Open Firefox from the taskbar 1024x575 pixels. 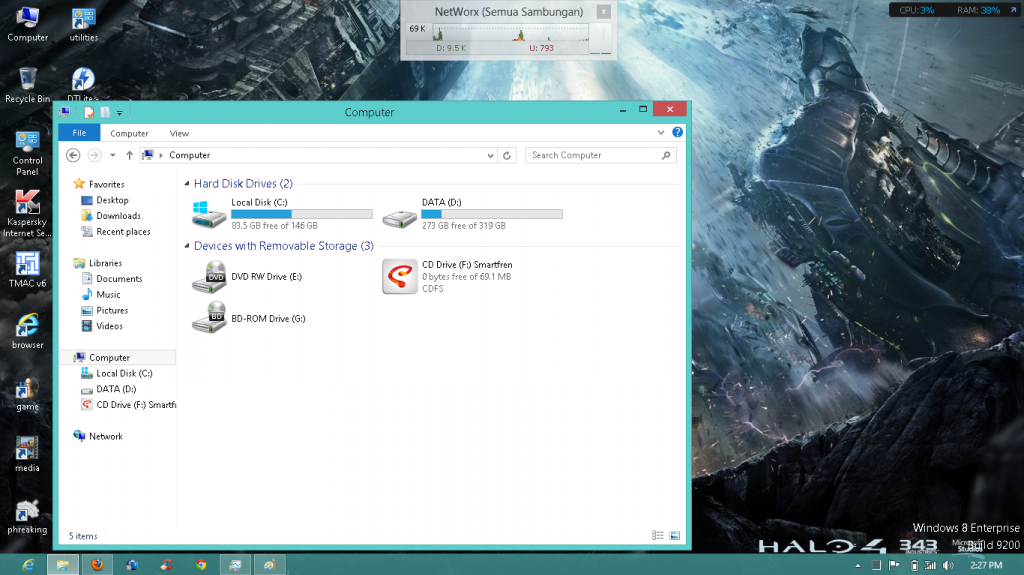coord(97,565)
